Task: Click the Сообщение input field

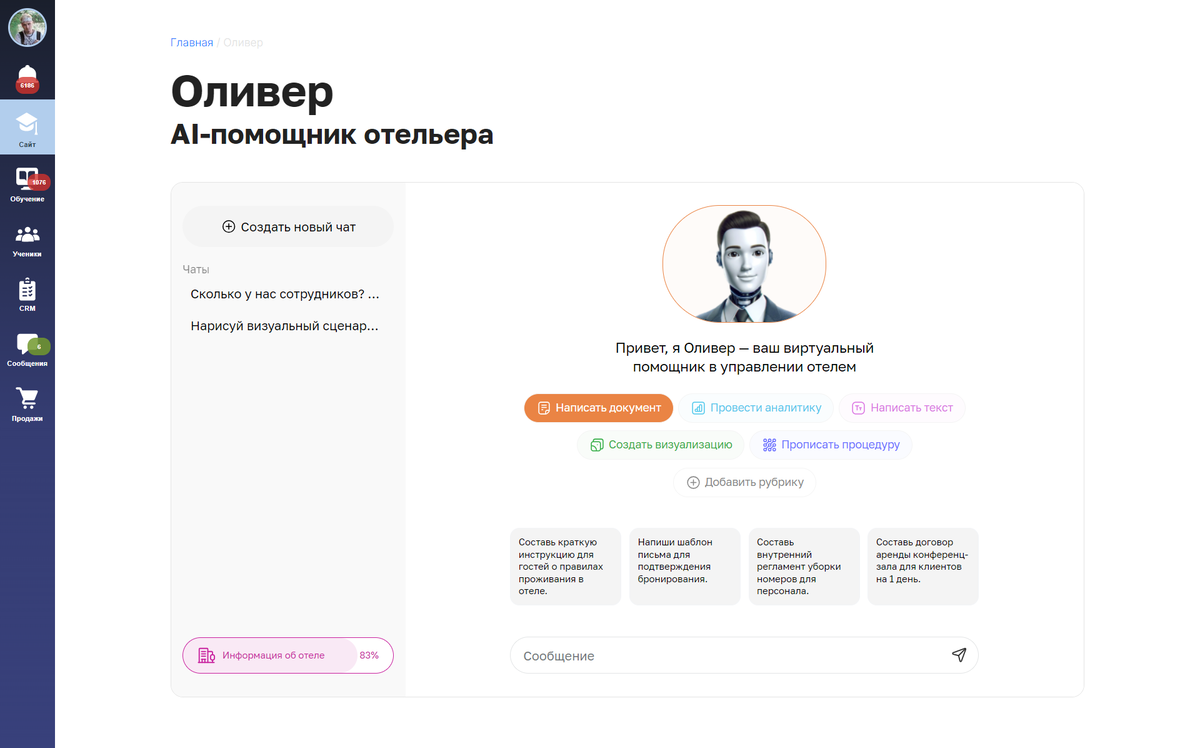Action: (x=730, y=656)
